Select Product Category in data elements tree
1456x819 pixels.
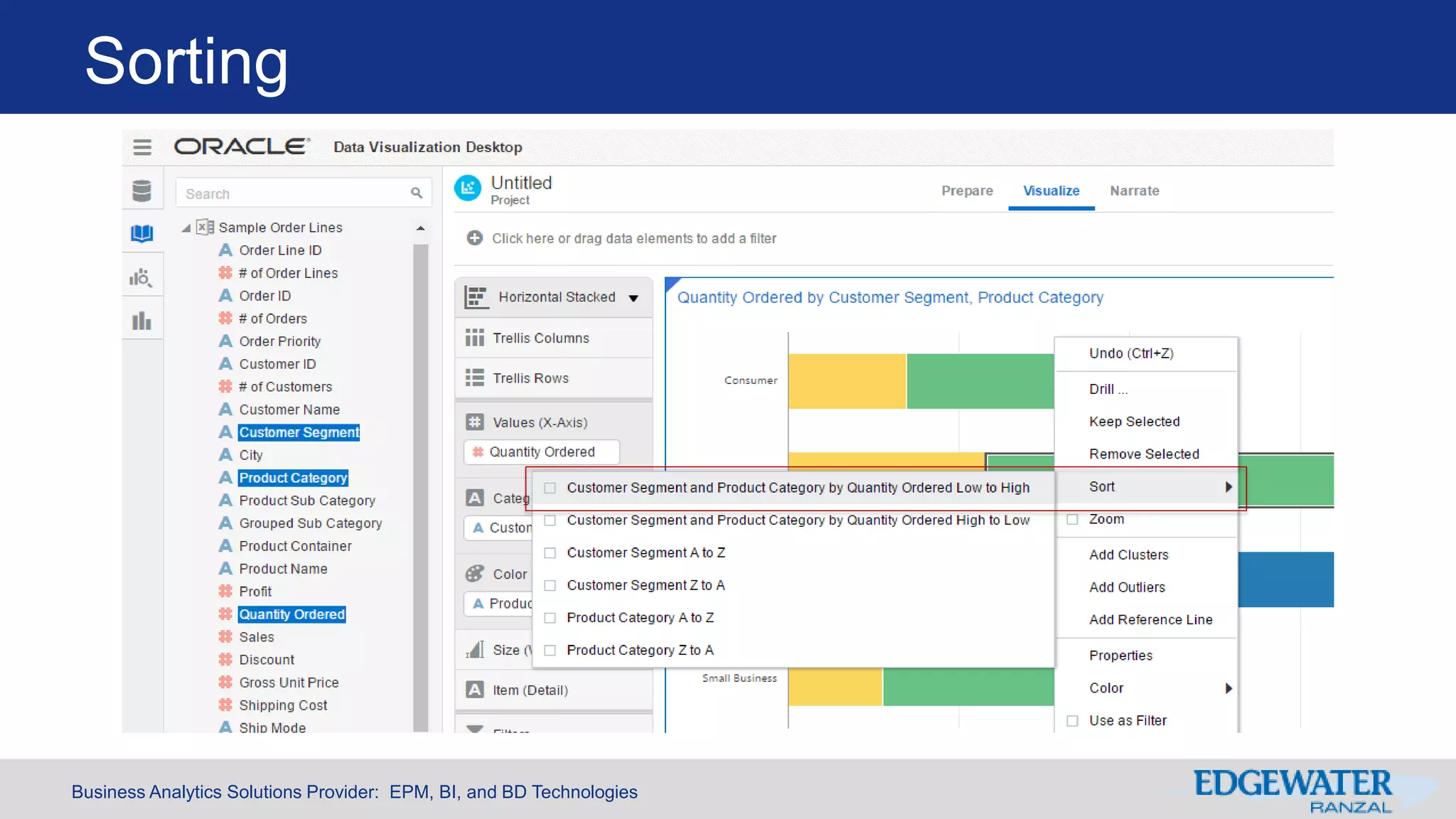click(x=294, y=478)
